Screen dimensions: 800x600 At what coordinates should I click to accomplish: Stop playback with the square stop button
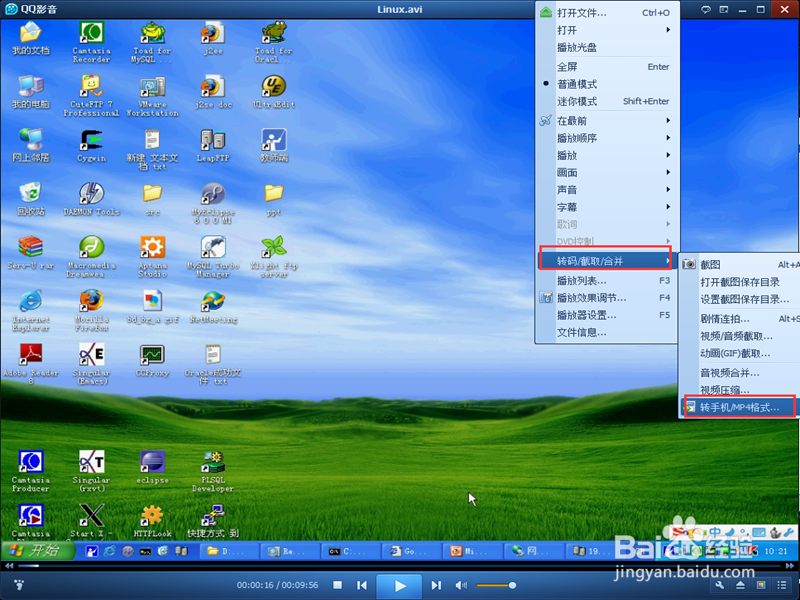coord(337,585)
